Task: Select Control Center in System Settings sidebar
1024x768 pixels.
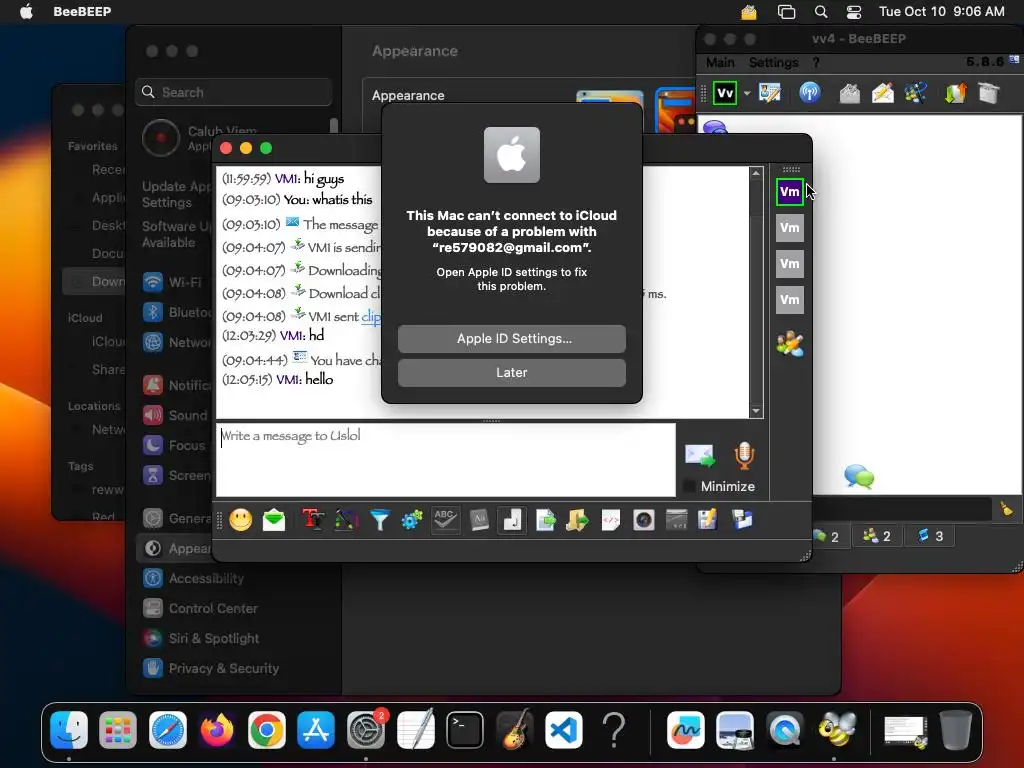Action: click(x=200, y=608)
